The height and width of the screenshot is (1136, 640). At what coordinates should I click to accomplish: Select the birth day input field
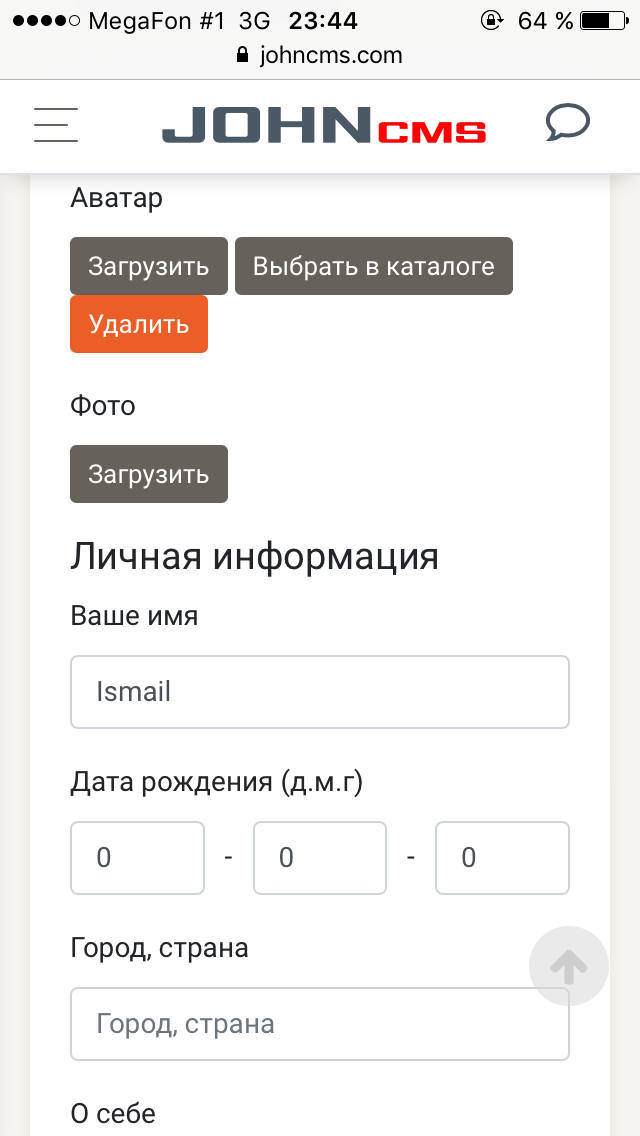pyautogui.click(x=137, y=858)
